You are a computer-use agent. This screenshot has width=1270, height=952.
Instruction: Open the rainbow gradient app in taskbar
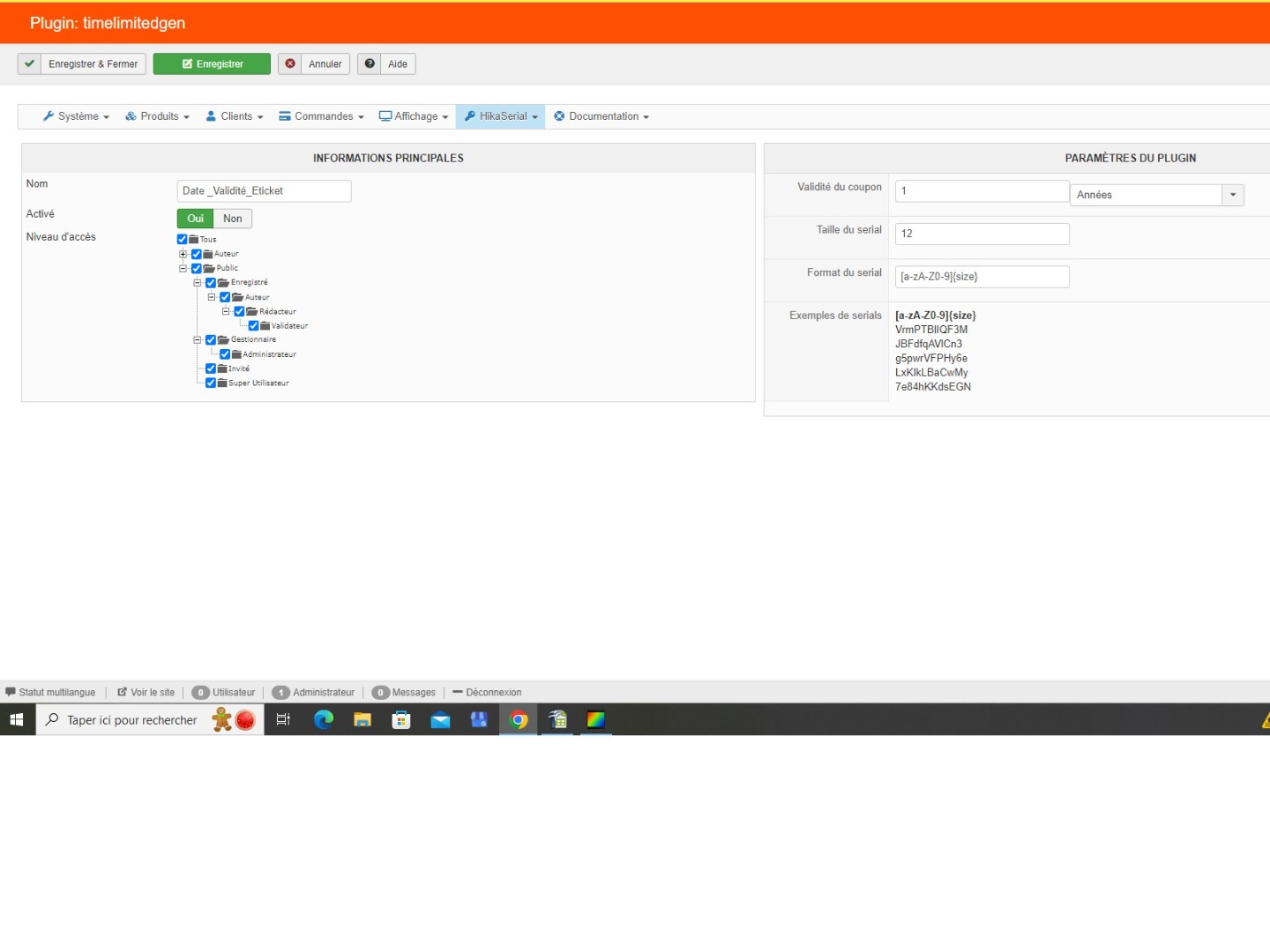596,720
